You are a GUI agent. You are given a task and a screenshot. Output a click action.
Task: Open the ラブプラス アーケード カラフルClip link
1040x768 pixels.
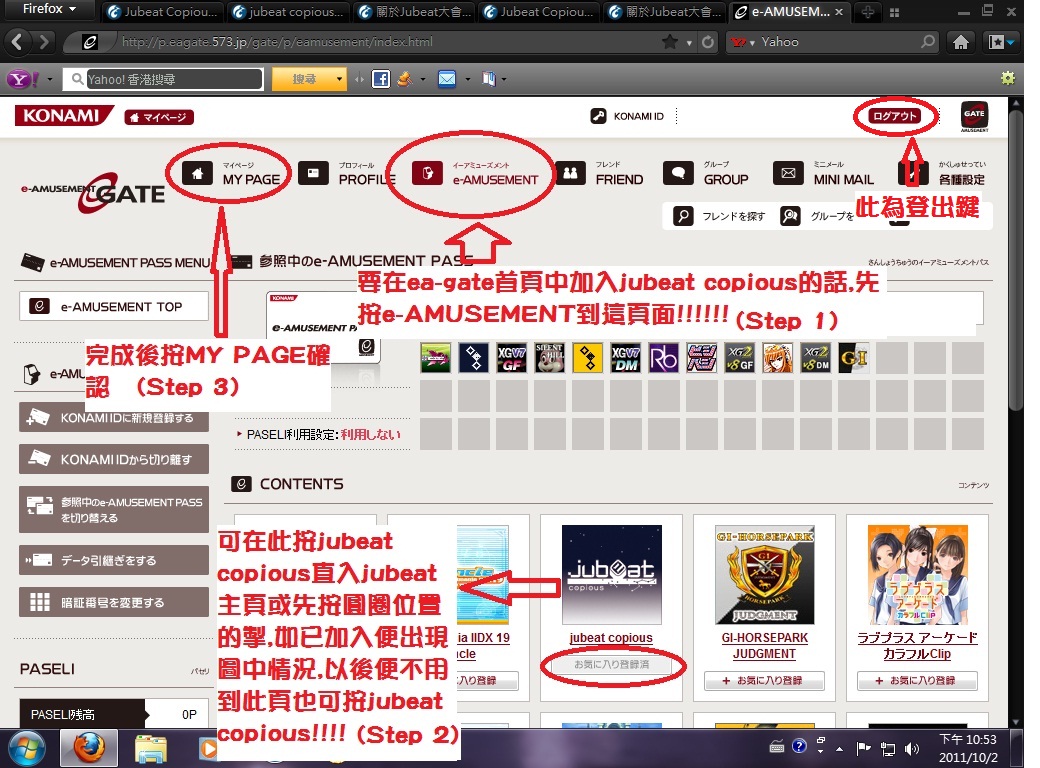coord(917,646)
